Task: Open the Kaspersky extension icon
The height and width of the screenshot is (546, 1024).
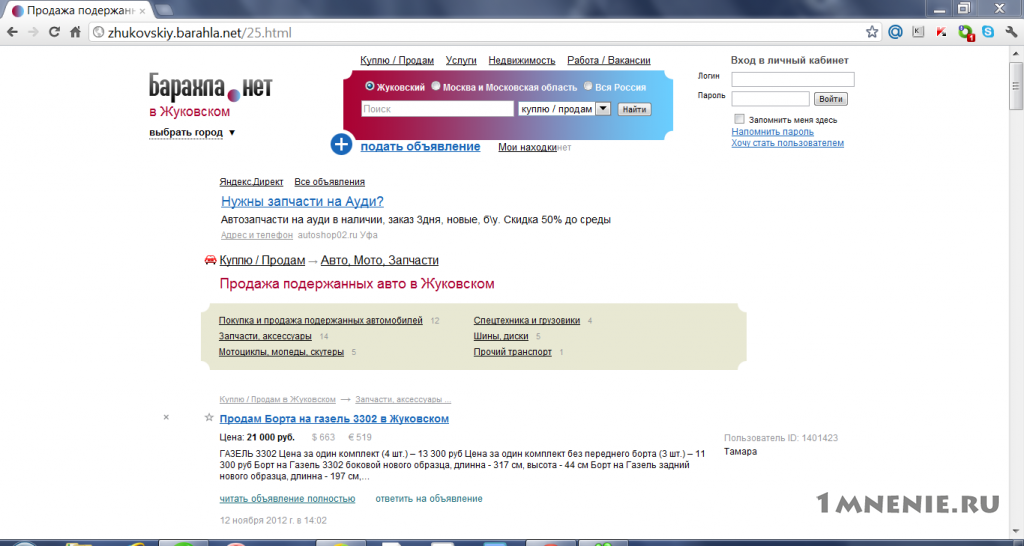Action: (942, 31)
